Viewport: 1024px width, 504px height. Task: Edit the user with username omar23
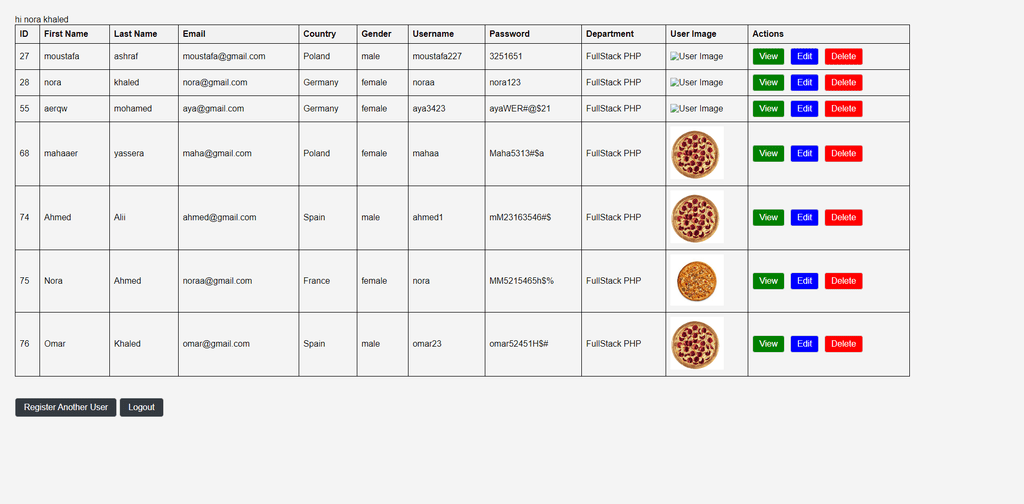[804, 344]
